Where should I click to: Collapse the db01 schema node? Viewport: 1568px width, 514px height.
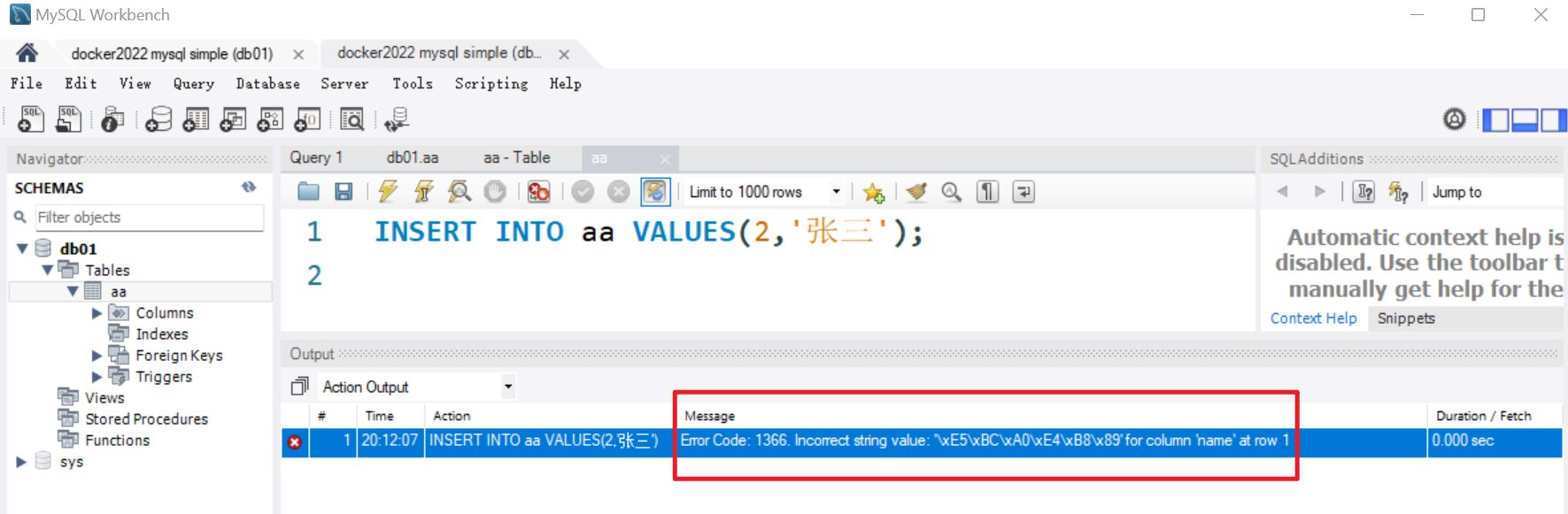pyautogui.click(x=22, y=249)
